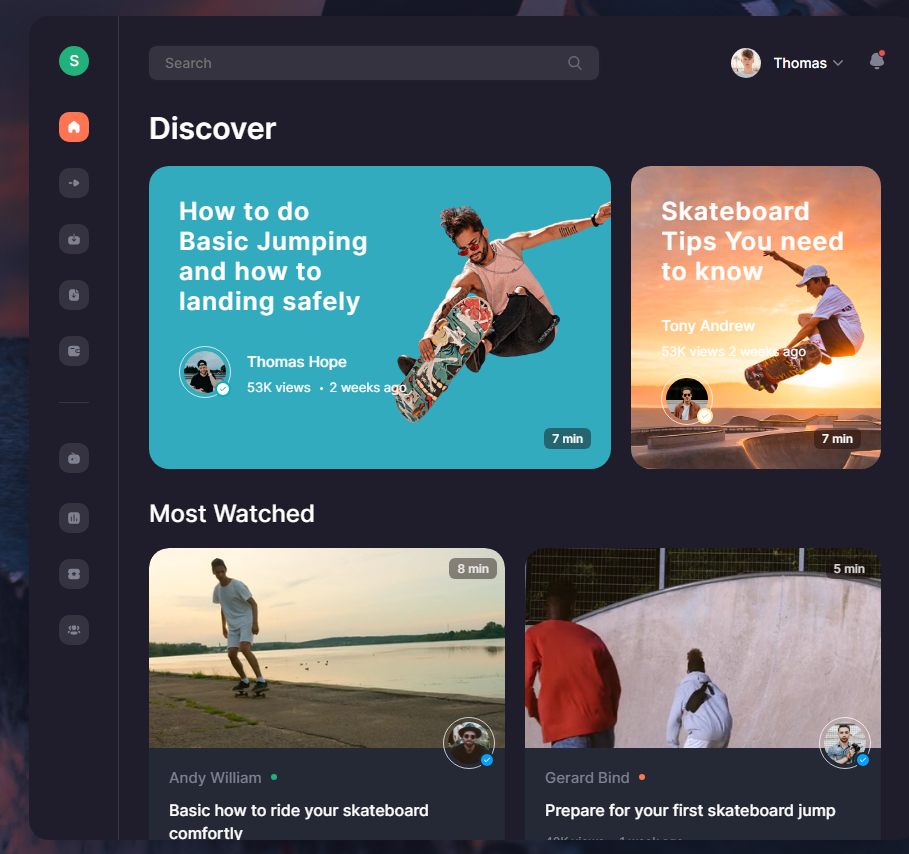909x854 pixels.
Task: Open the Home page from the sidebar
Action: pos(74,127)
